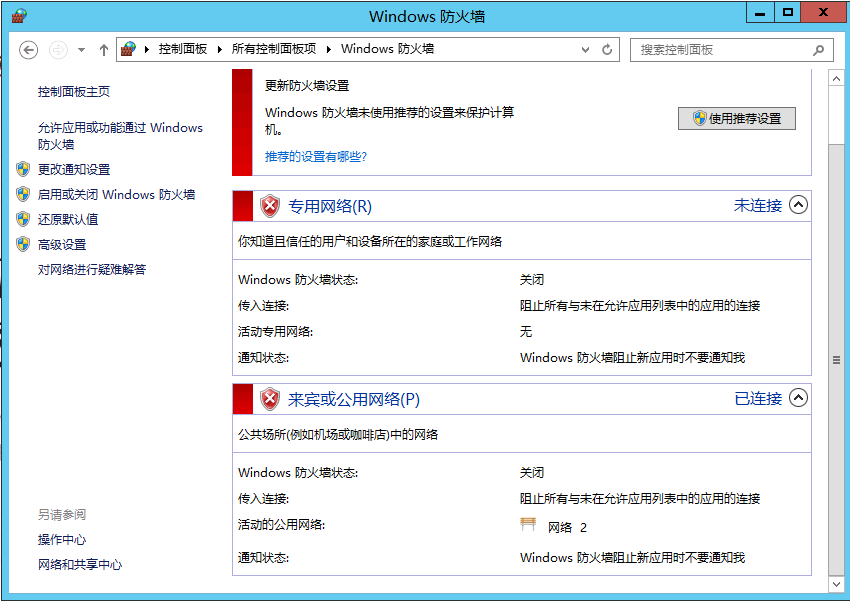Expand arrow before 控制面板 breadcrumb
The image size is (850, 601).
coord(146,50)
